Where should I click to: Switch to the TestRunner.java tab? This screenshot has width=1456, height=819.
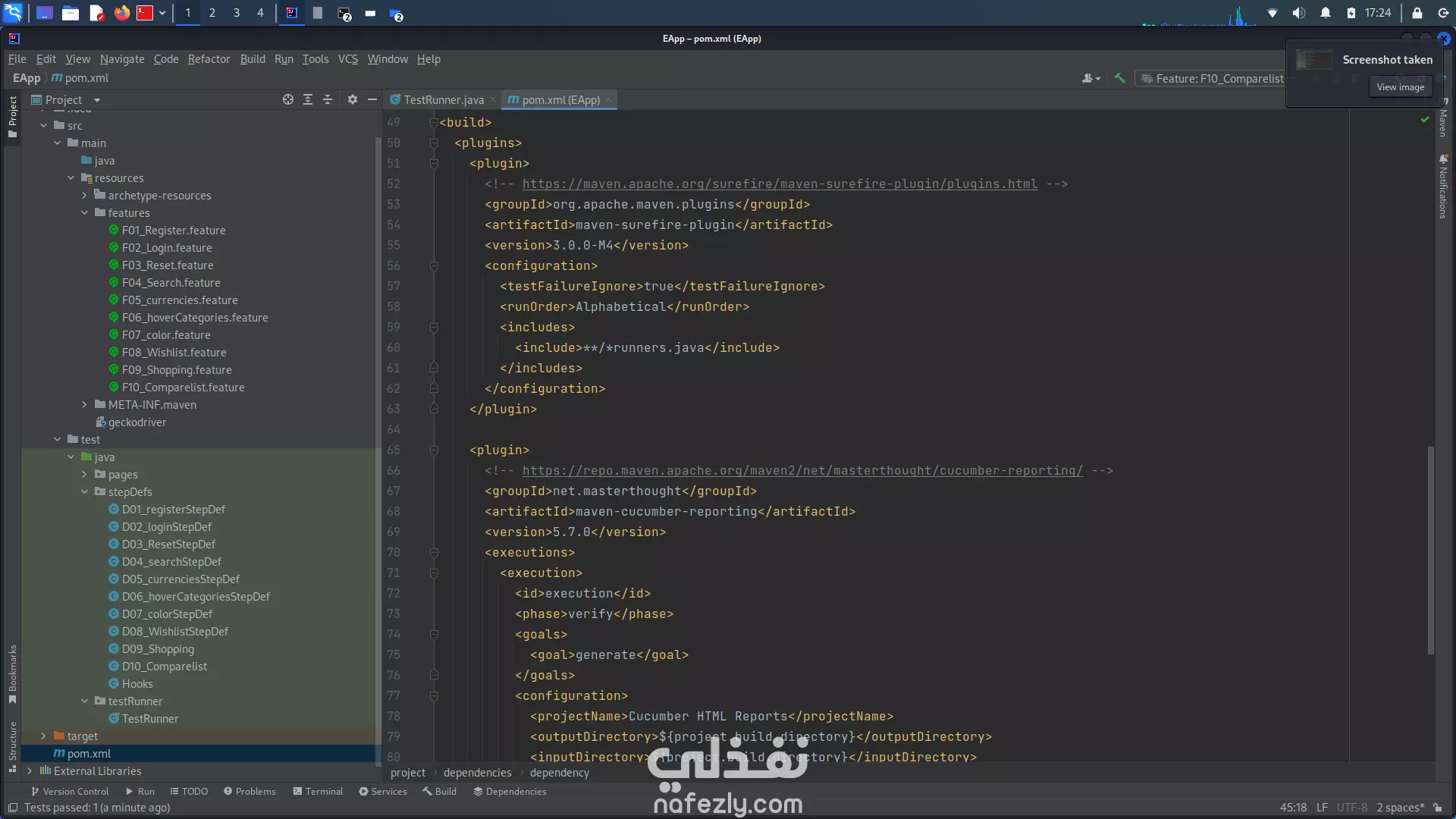[443, 100]
